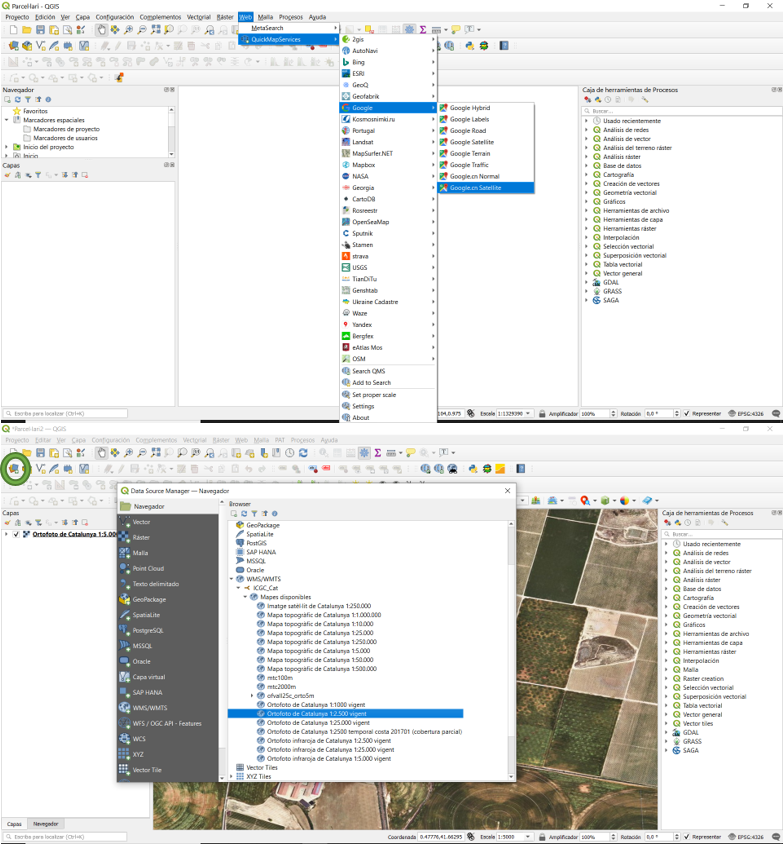Select XYZ source in Data Source Manager sidebar
The width and height of the screenshot is (783, 844).
coord(167,754)
